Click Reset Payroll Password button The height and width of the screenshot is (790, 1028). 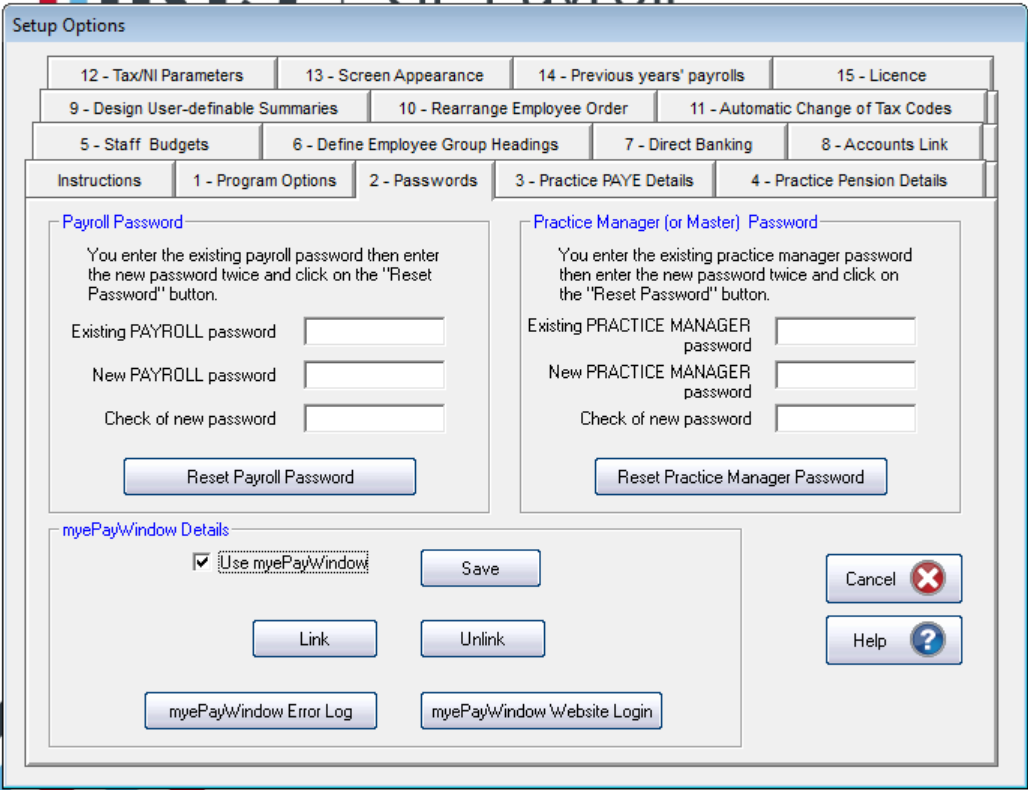[269, 477]
